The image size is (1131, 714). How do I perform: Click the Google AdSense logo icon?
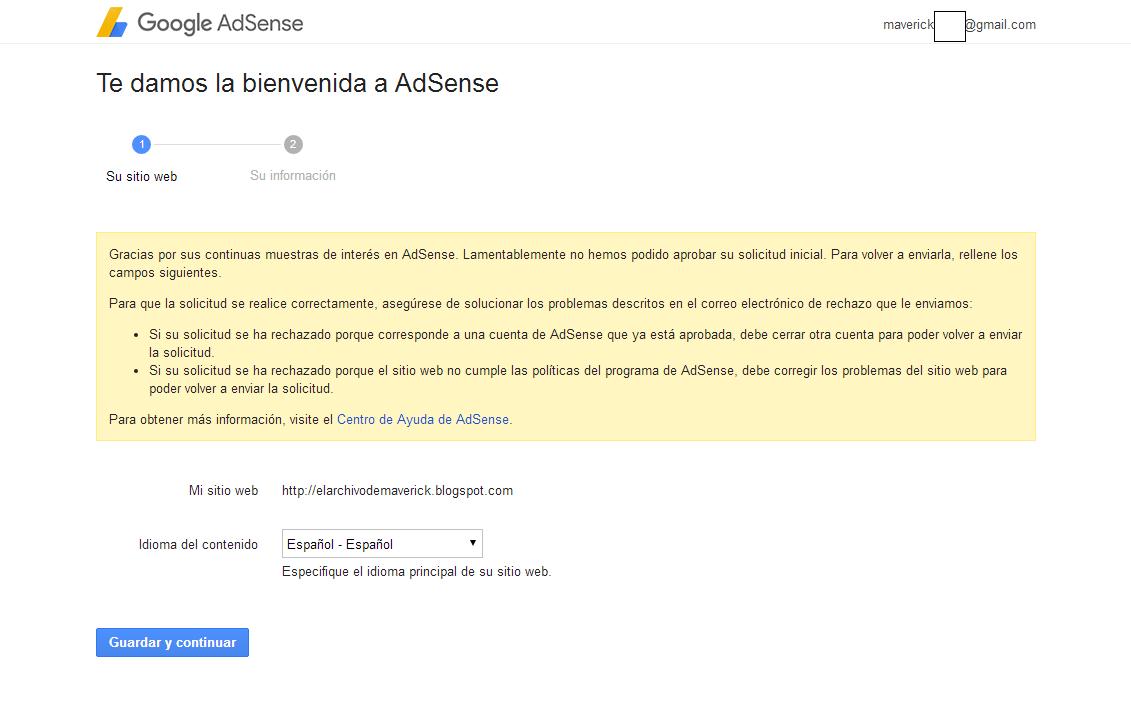[112, 22]
